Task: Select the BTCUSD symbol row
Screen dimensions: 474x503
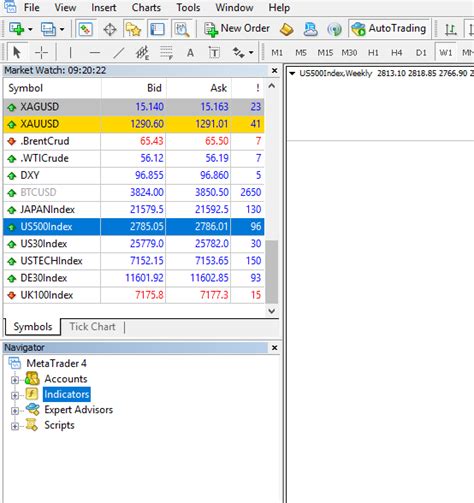Action: [134, 192]
